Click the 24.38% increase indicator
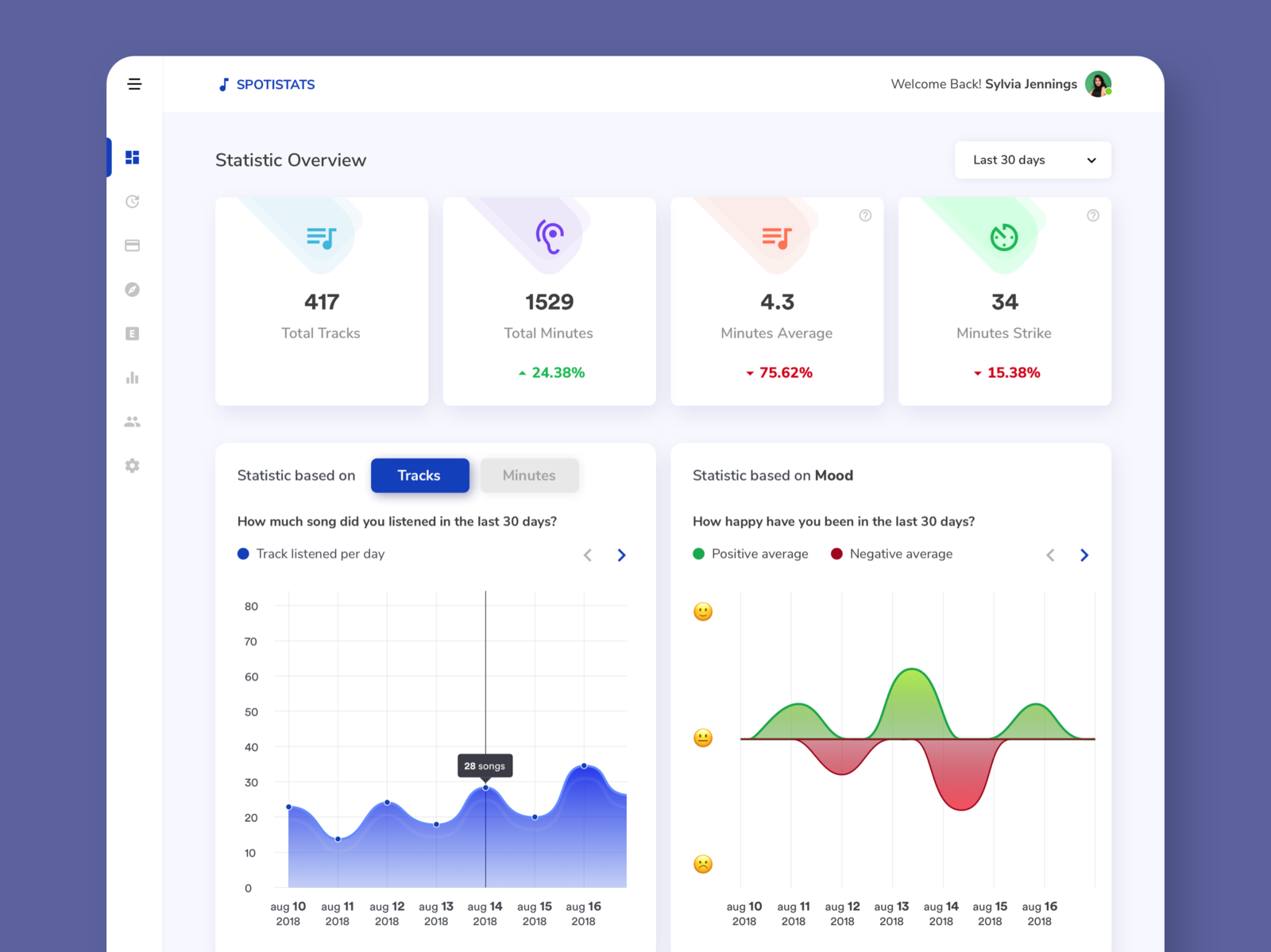The height and width of the screenshot is (952, 1271). pyautogui.click(x=551, y=372)
